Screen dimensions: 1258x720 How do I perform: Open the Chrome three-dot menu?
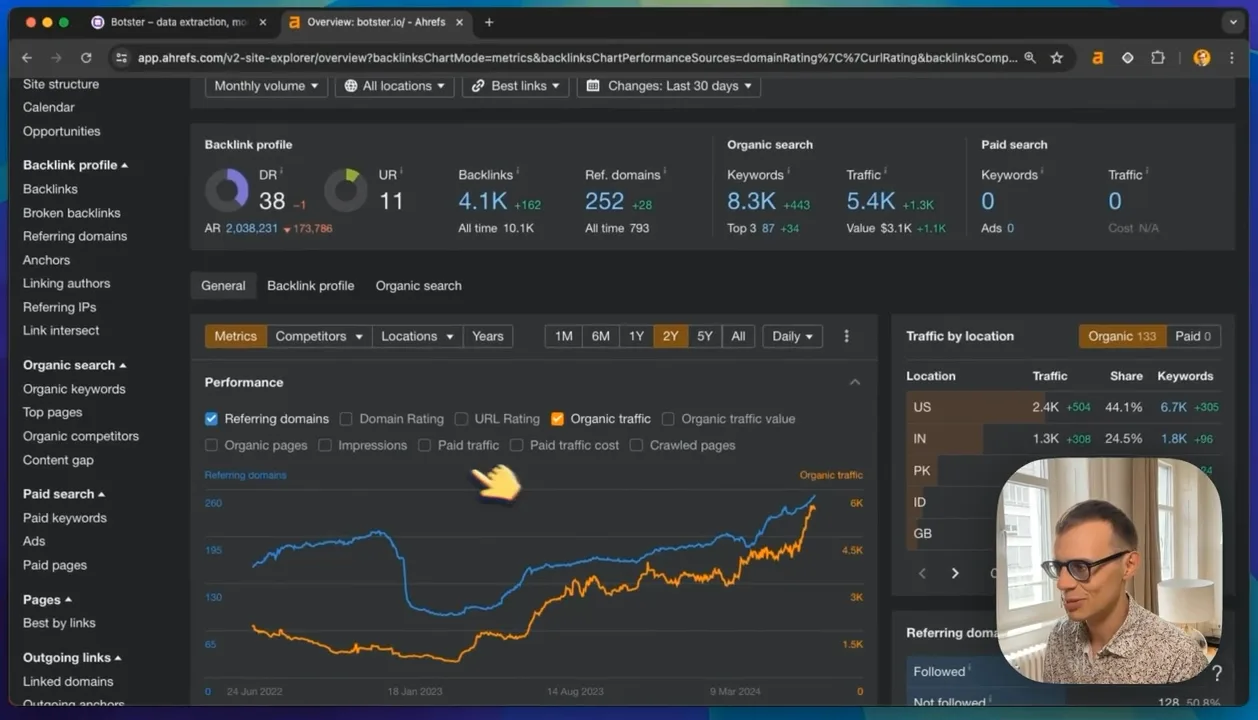click(x=1232, y=58)
